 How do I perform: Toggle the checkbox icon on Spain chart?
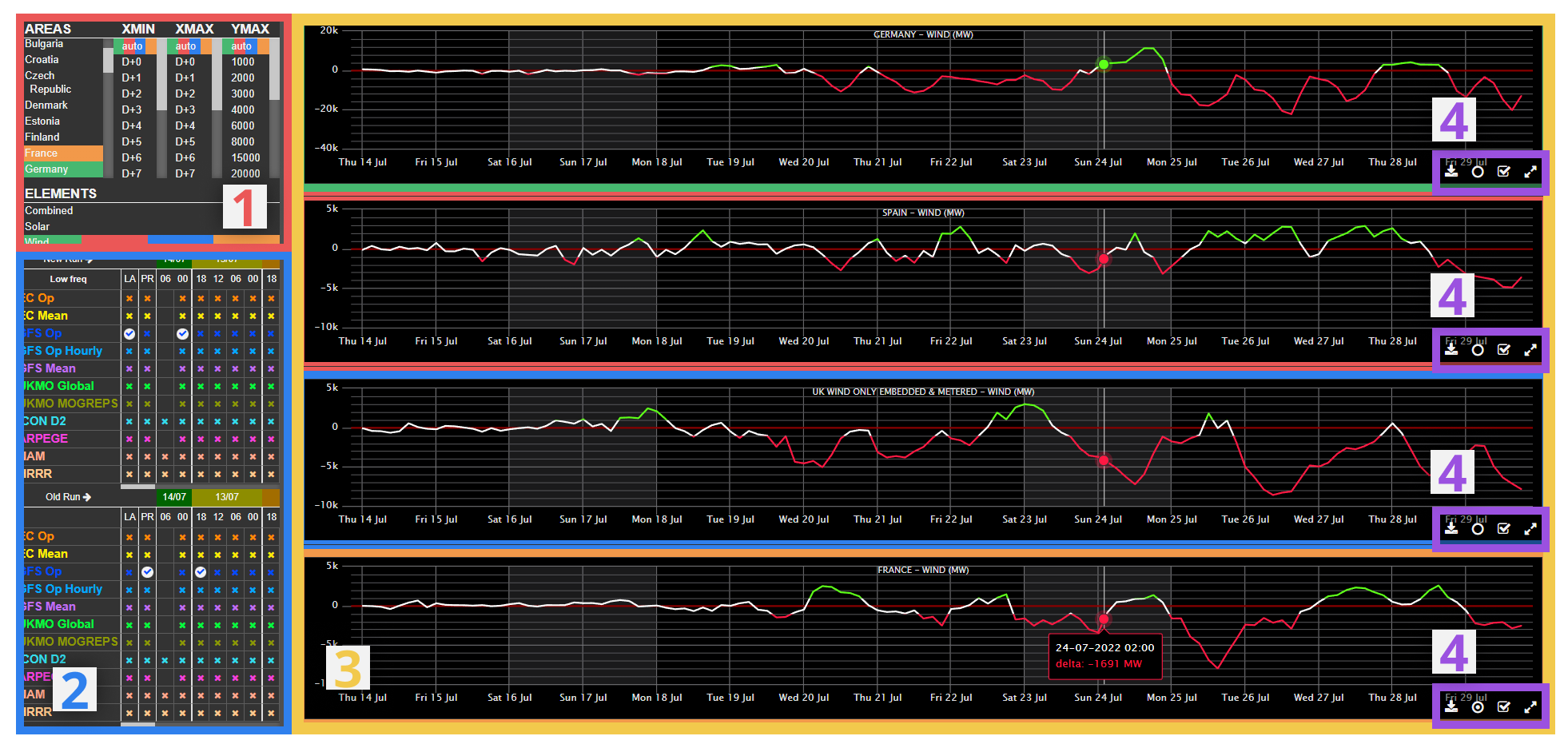coord(1504,349)
